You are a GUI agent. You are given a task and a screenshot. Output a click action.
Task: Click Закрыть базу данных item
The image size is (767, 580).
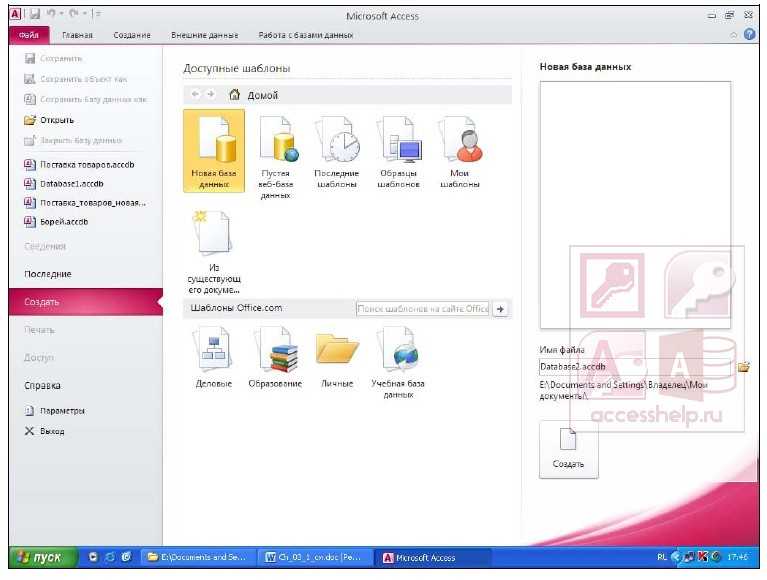pyautogui.click(x=73, y=140)
